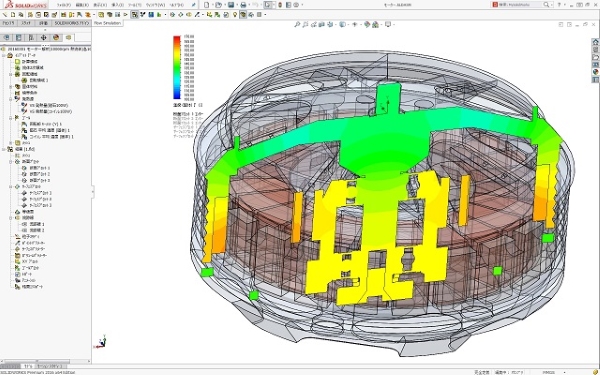Viewport: 600px width, 375px height.
Task: Open the Display Style dropdown arrow in the view toolbar
Action: [347, 24]
